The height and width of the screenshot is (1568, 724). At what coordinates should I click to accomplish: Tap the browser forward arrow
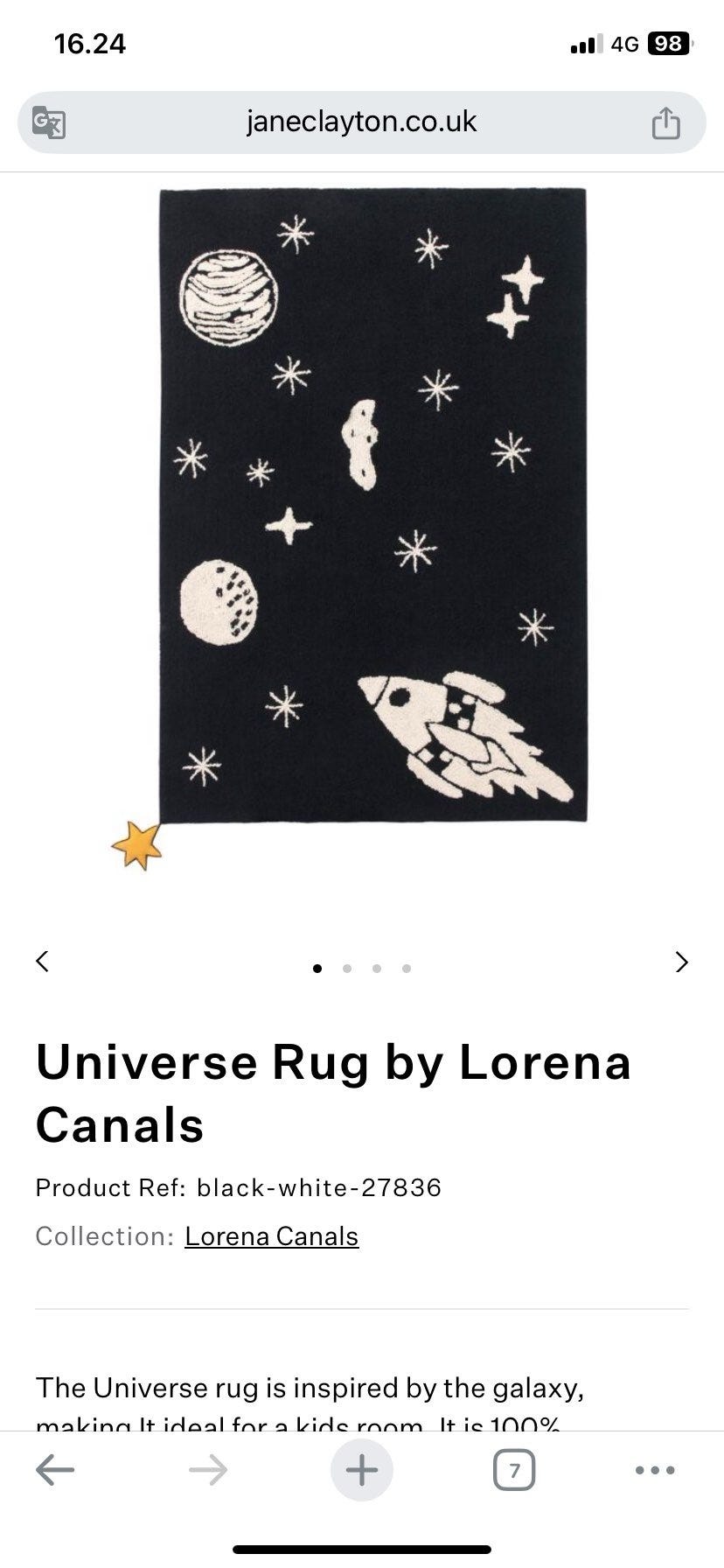tap(208, 1471)
